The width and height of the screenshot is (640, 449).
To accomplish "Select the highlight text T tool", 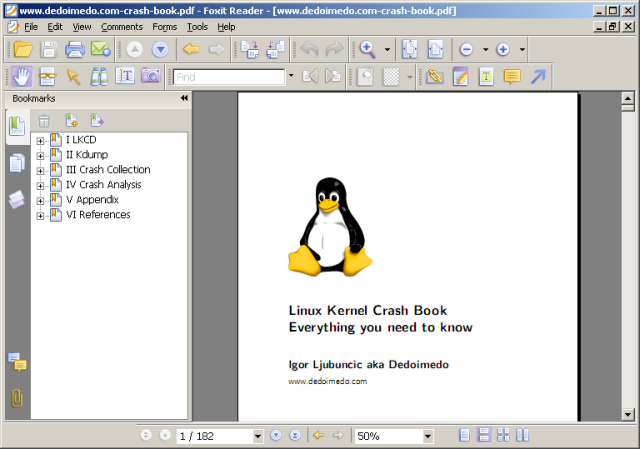I will 486,77.
